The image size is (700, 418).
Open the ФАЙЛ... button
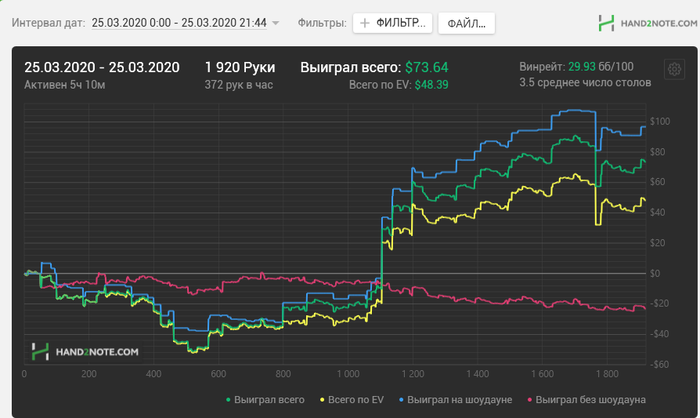[466, 23]
